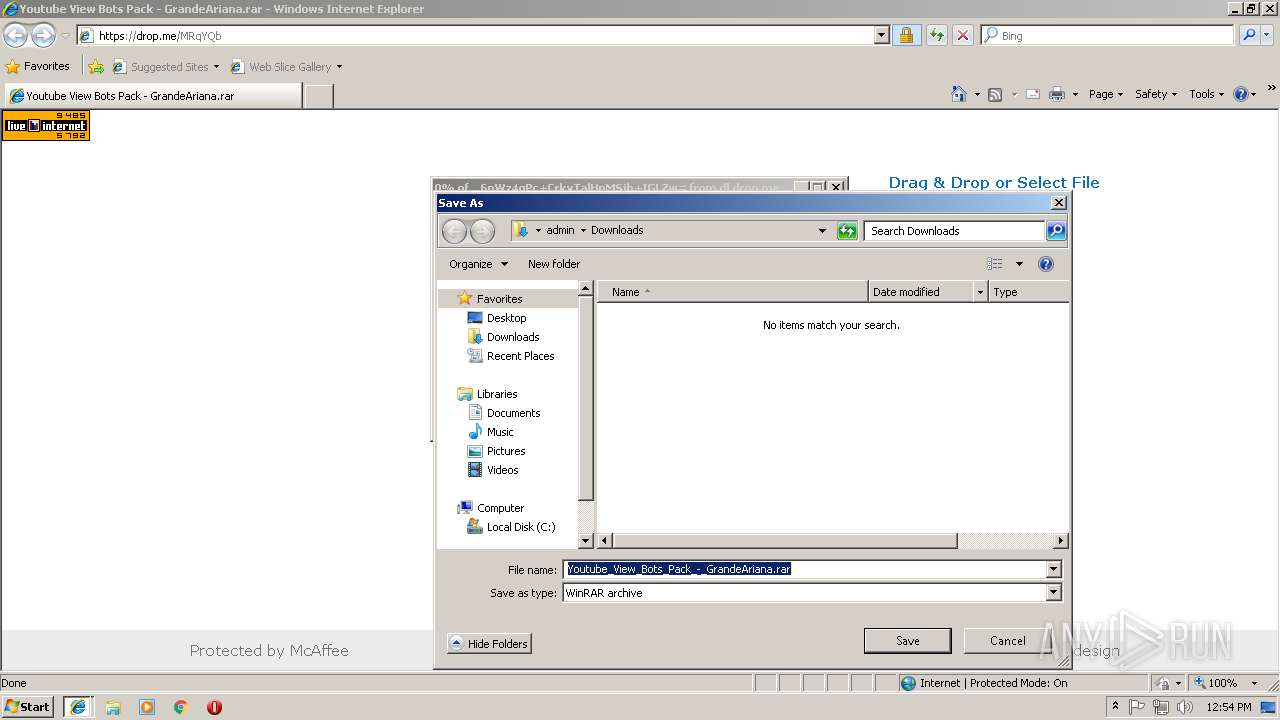The width and height of the screenshot is (1280, 720).
Task: Open the Windows Start menu
Action: coord(28,707)
